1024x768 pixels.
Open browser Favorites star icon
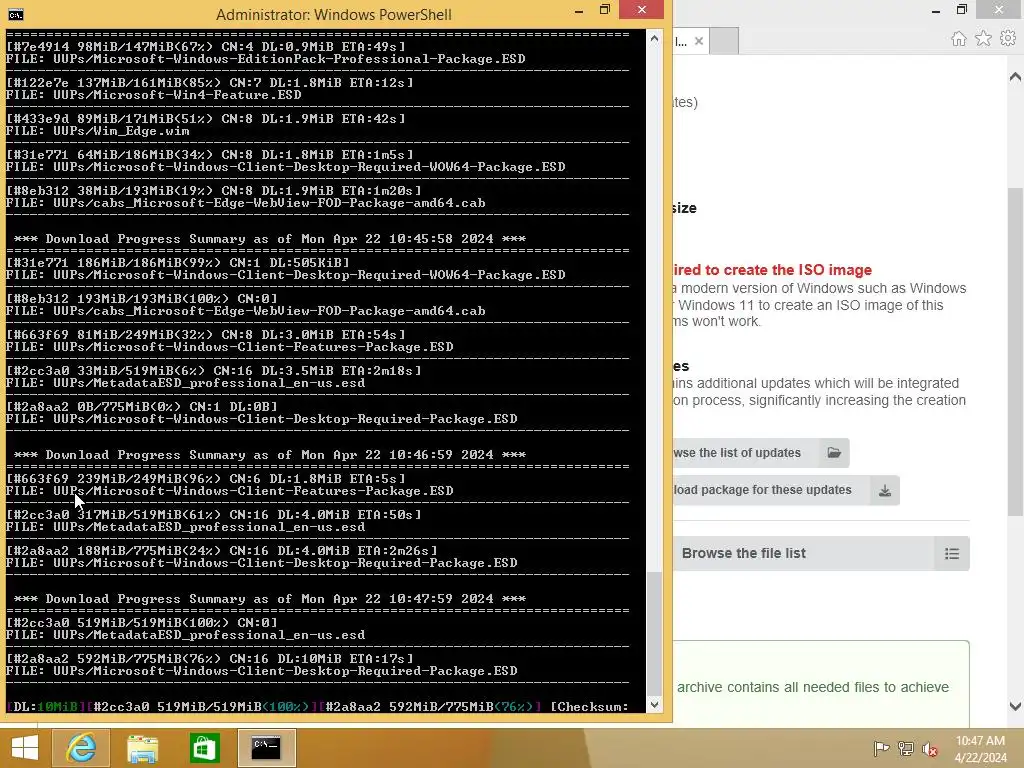click(983, 39)
